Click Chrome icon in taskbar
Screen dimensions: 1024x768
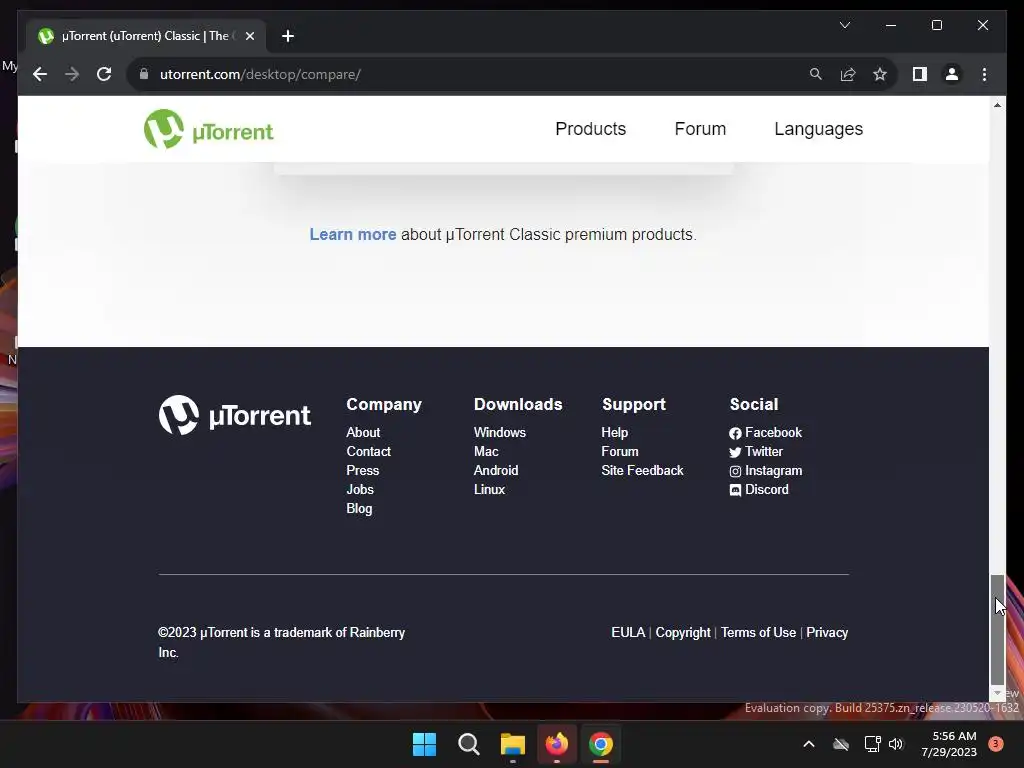(601, 744)
